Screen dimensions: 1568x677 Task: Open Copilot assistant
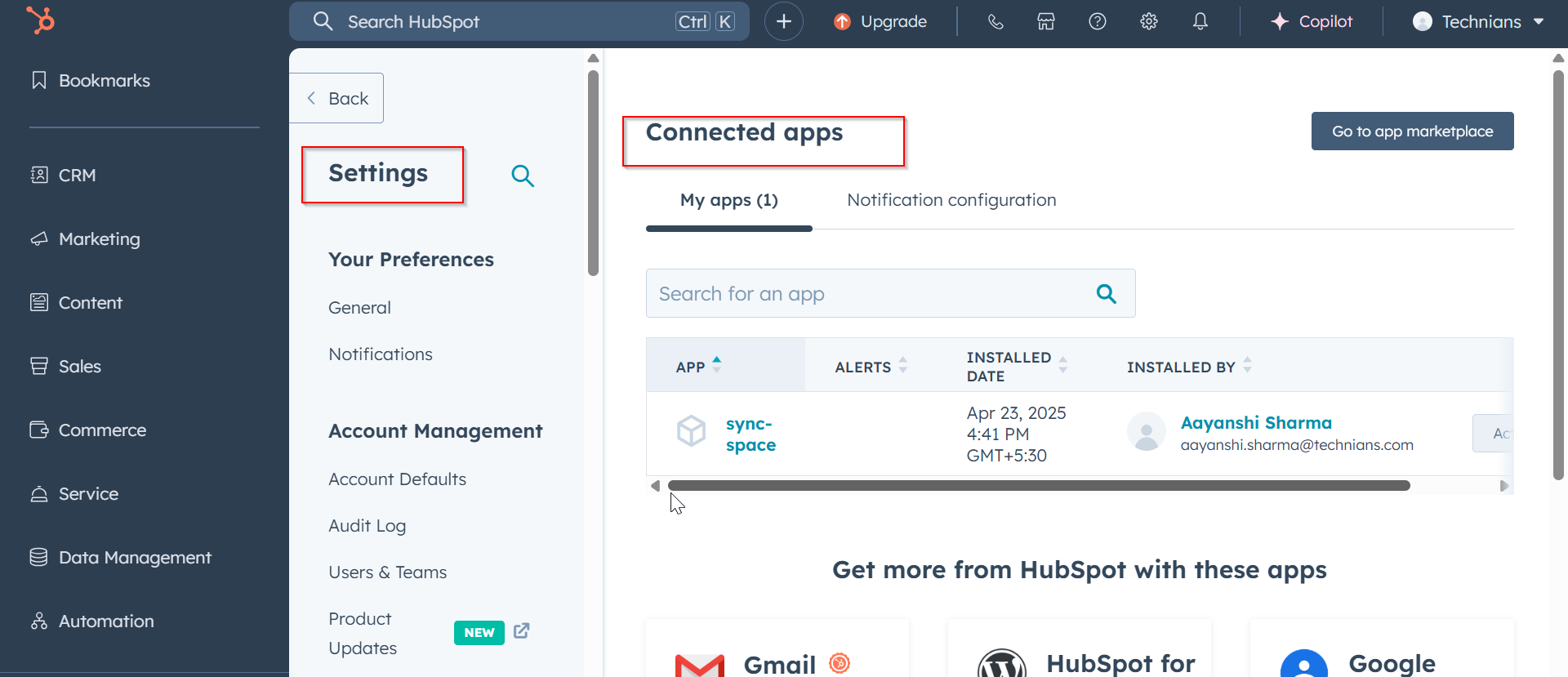1312,21
